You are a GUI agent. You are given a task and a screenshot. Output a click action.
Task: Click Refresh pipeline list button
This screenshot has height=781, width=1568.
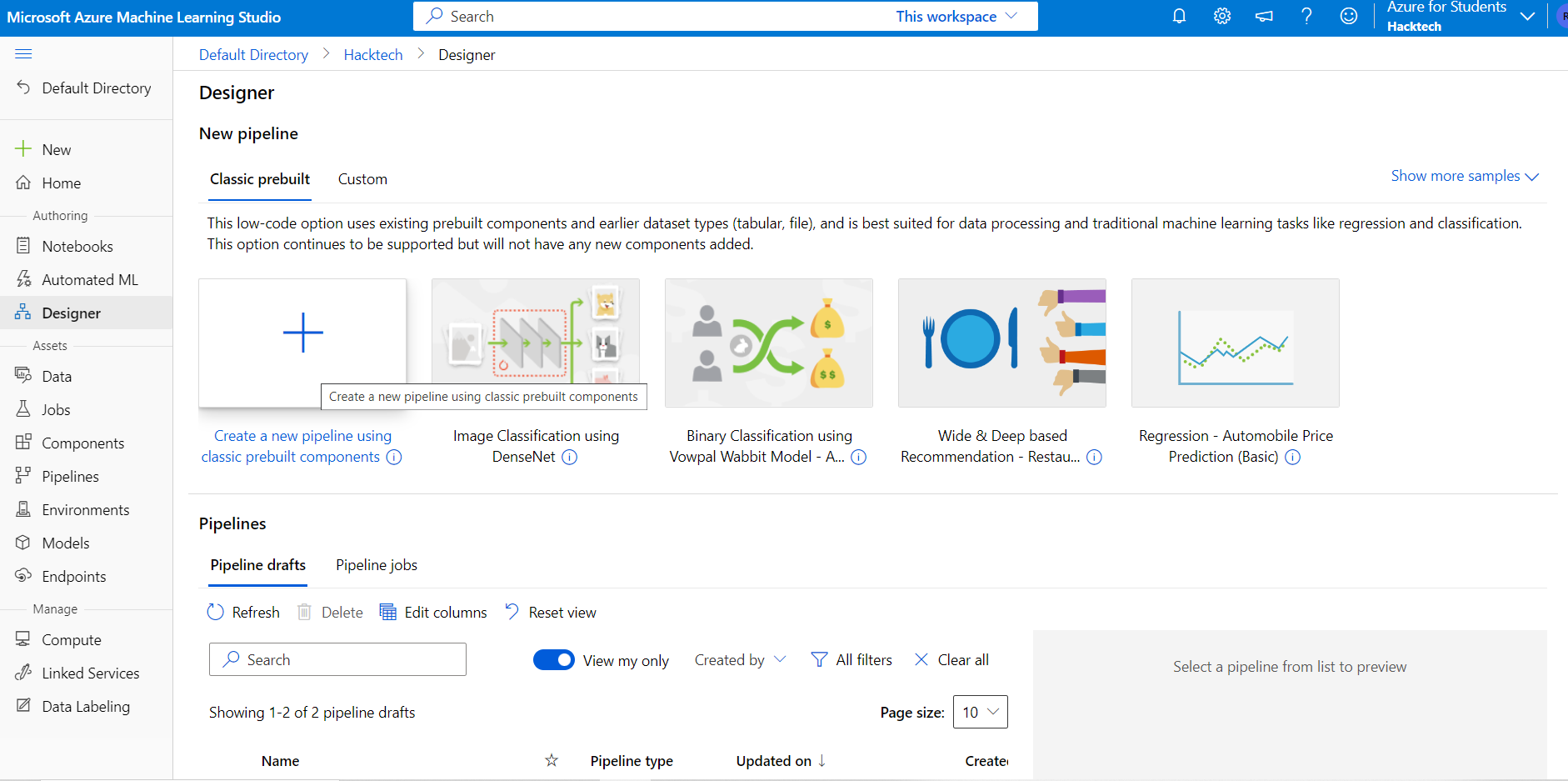[243, 613]
